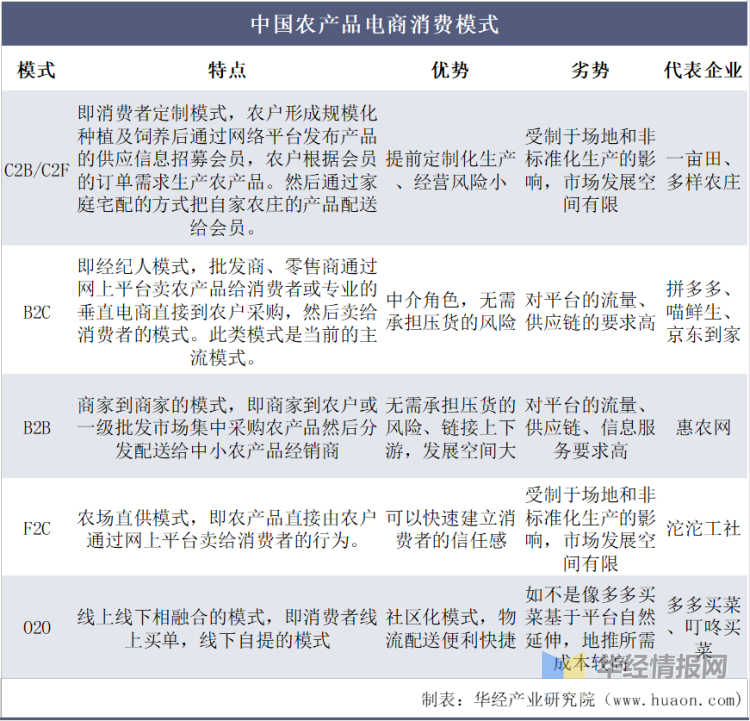Click the table title 中国农产品电商消费模式

pyautogui.click(x=375, y=24)
